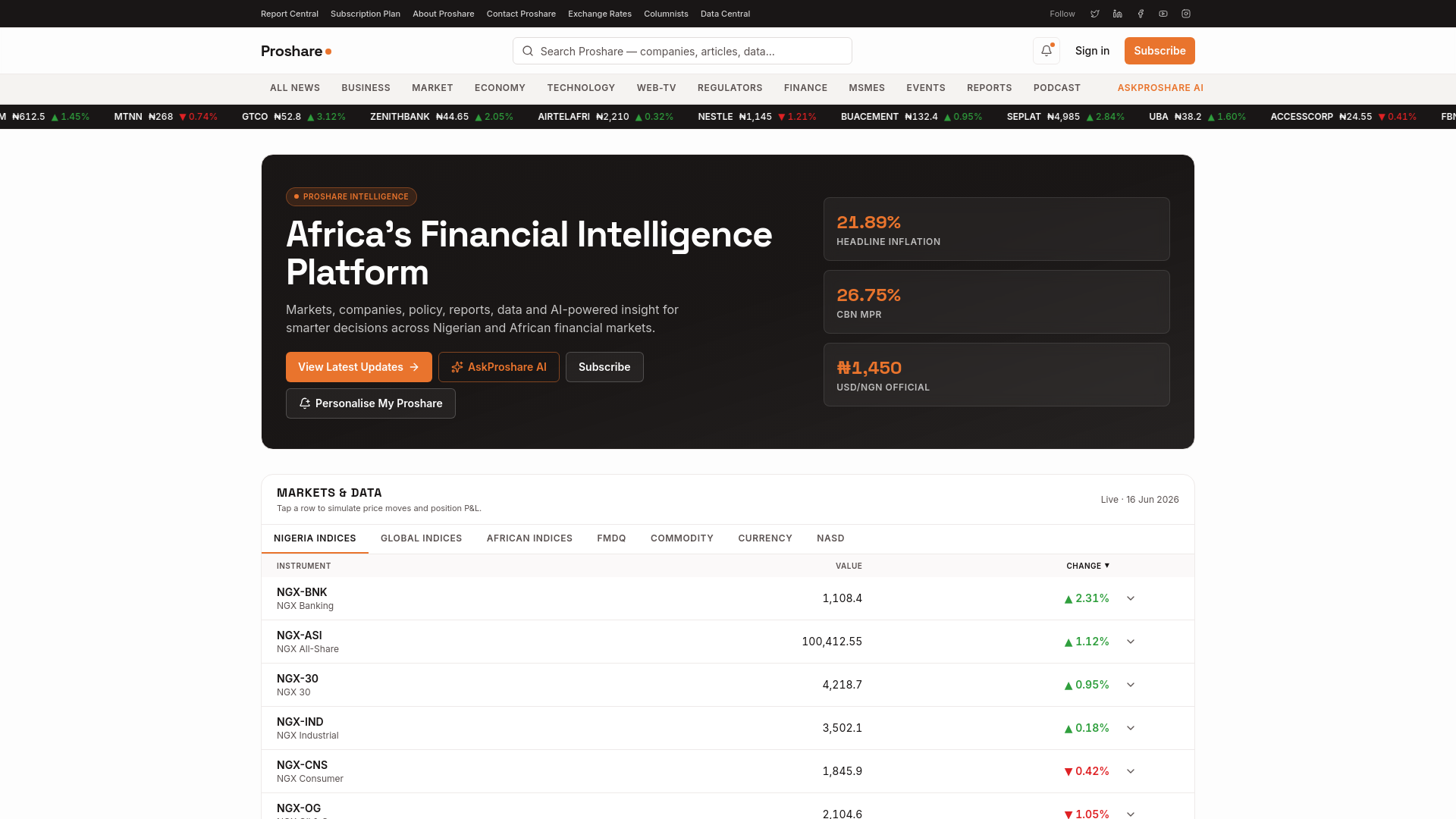Select the Commodity tab

pos(682,538)
